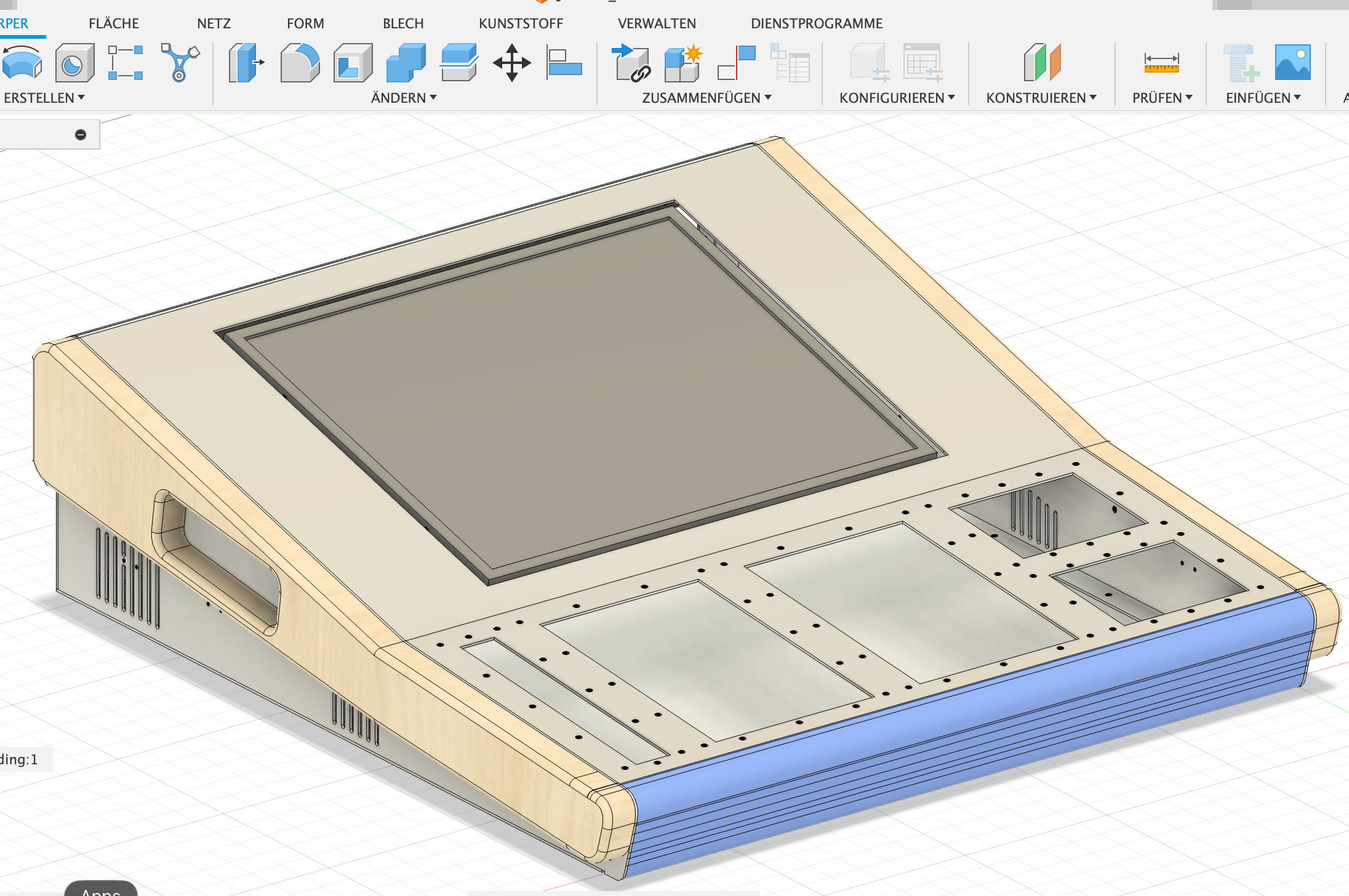Open the ÄNDERN dropdown menu
The image size is (1349, 896).
pos(404,98)
